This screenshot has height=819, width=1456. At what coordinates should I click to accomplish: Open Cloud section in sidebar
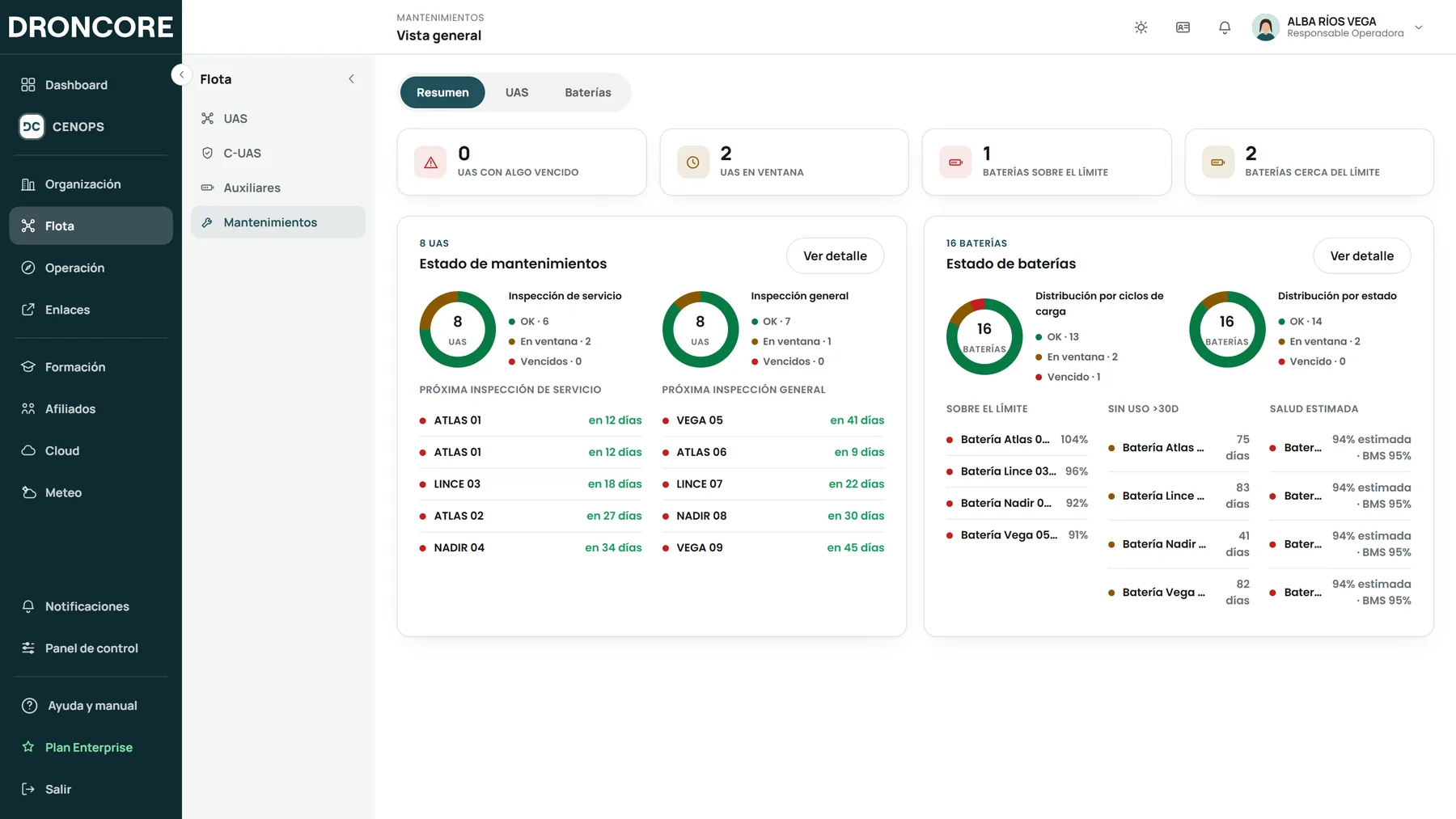point(91,450)
